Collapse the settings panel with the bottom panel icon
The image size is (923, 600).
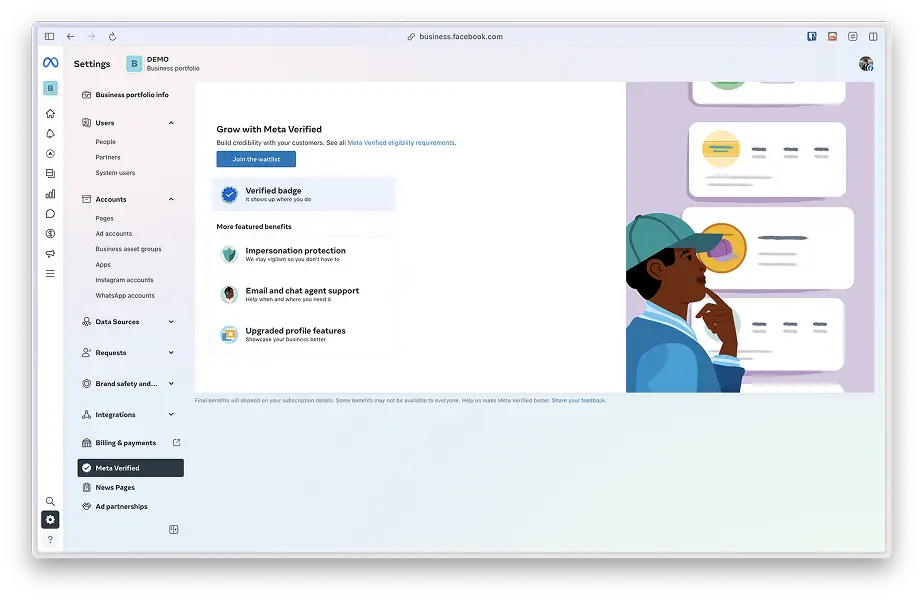tap(174, 529)
